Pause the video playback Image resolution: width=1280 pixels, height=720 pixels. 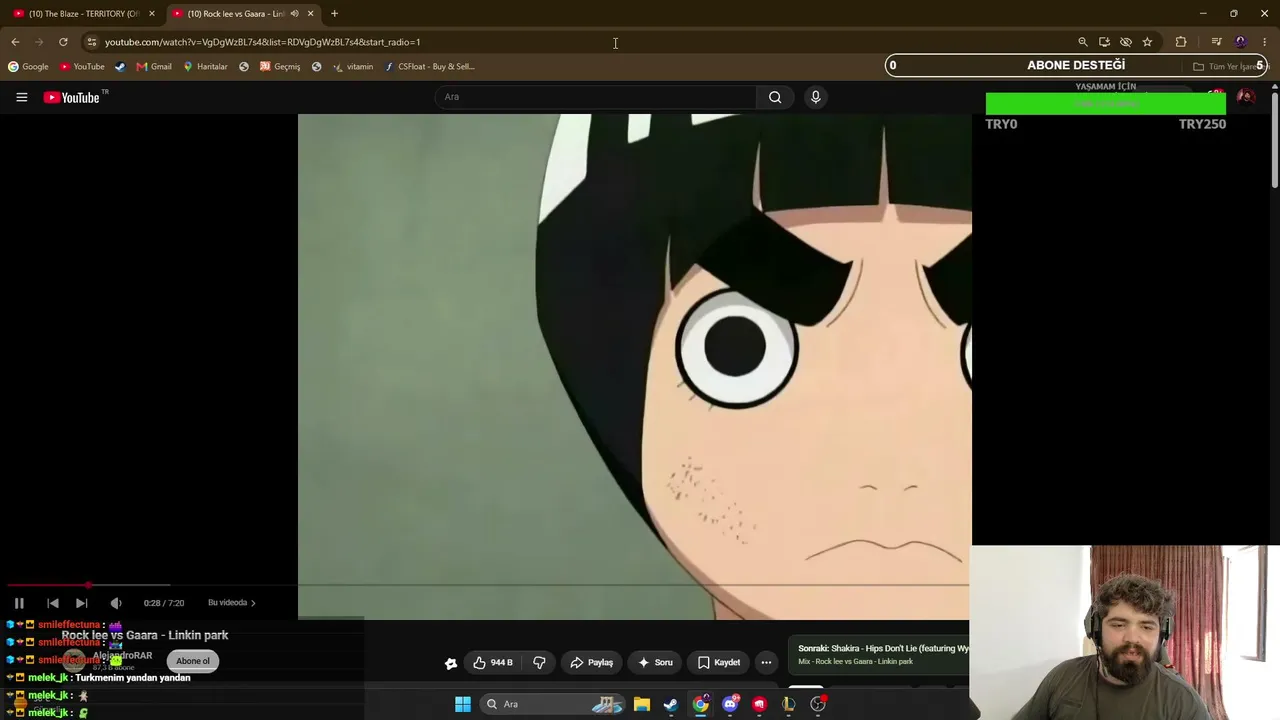(x=19, y=603)
